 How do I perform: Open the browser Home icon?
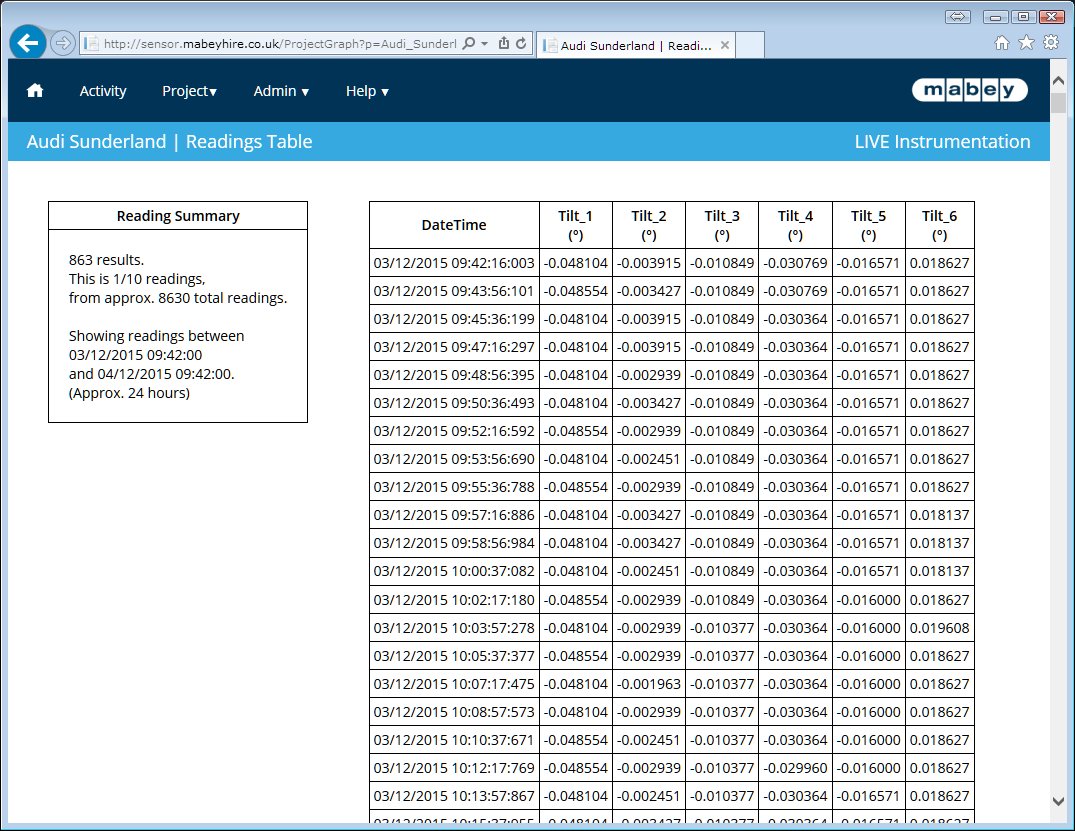pos(1002,43)
